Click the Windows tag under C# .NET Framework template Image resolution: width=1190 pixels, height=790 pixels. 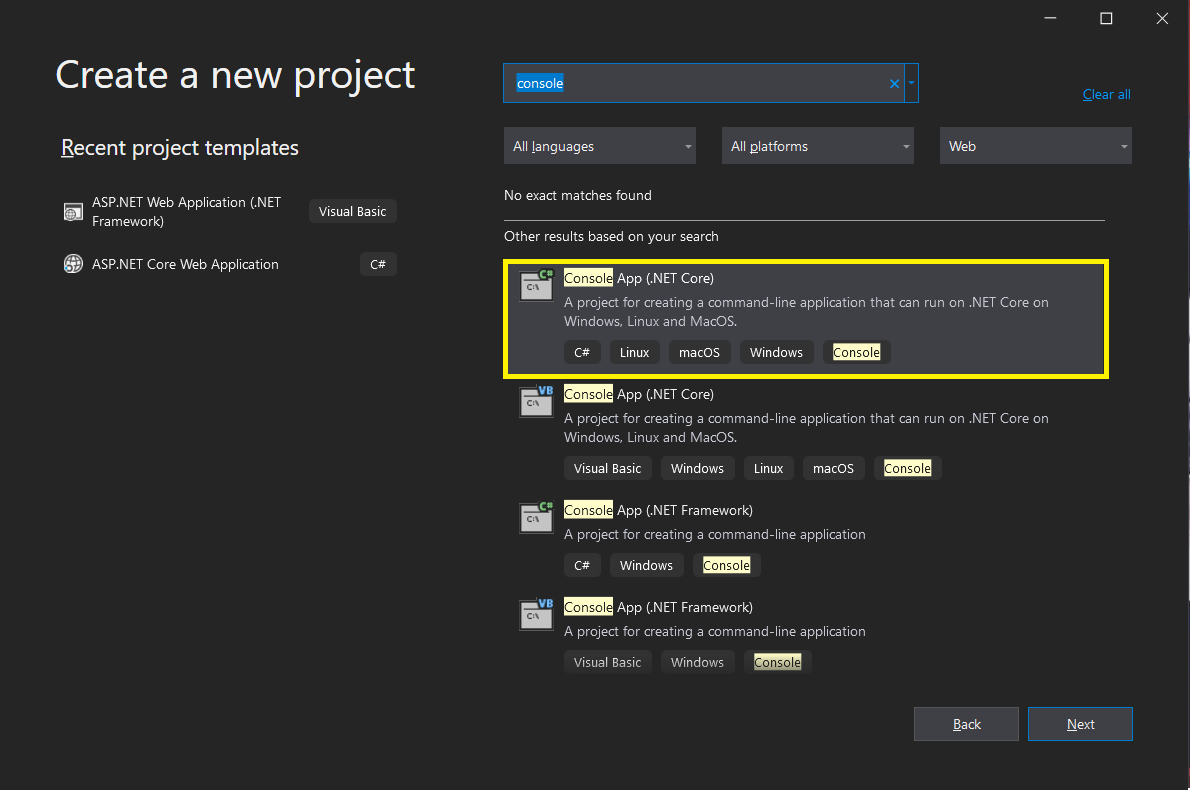647,565
